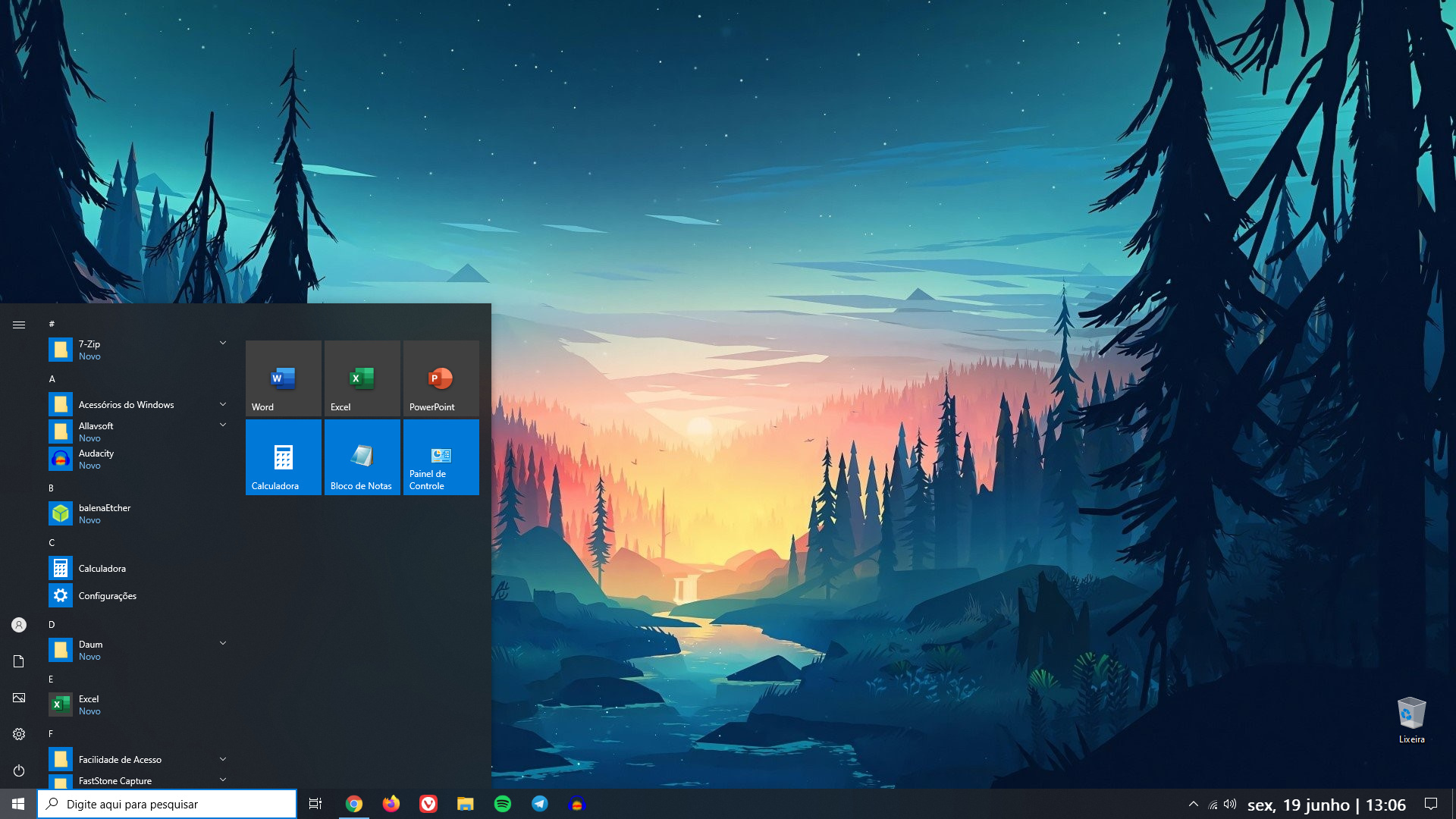Screen dimensions: 1456x819
Task: Expand Facilidade de Acesso folder
Action: coord(223,759)
